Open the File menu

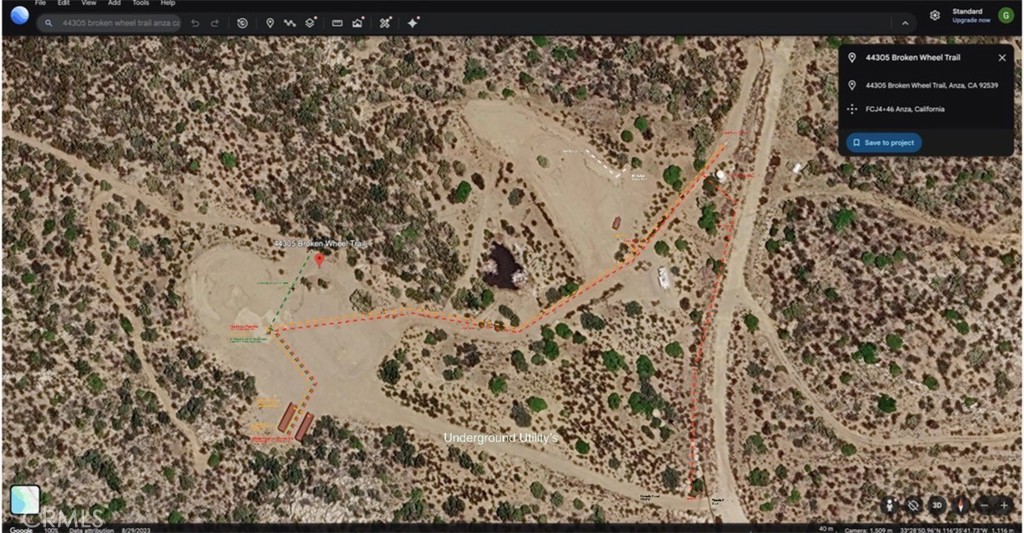(x=40, y=3)
